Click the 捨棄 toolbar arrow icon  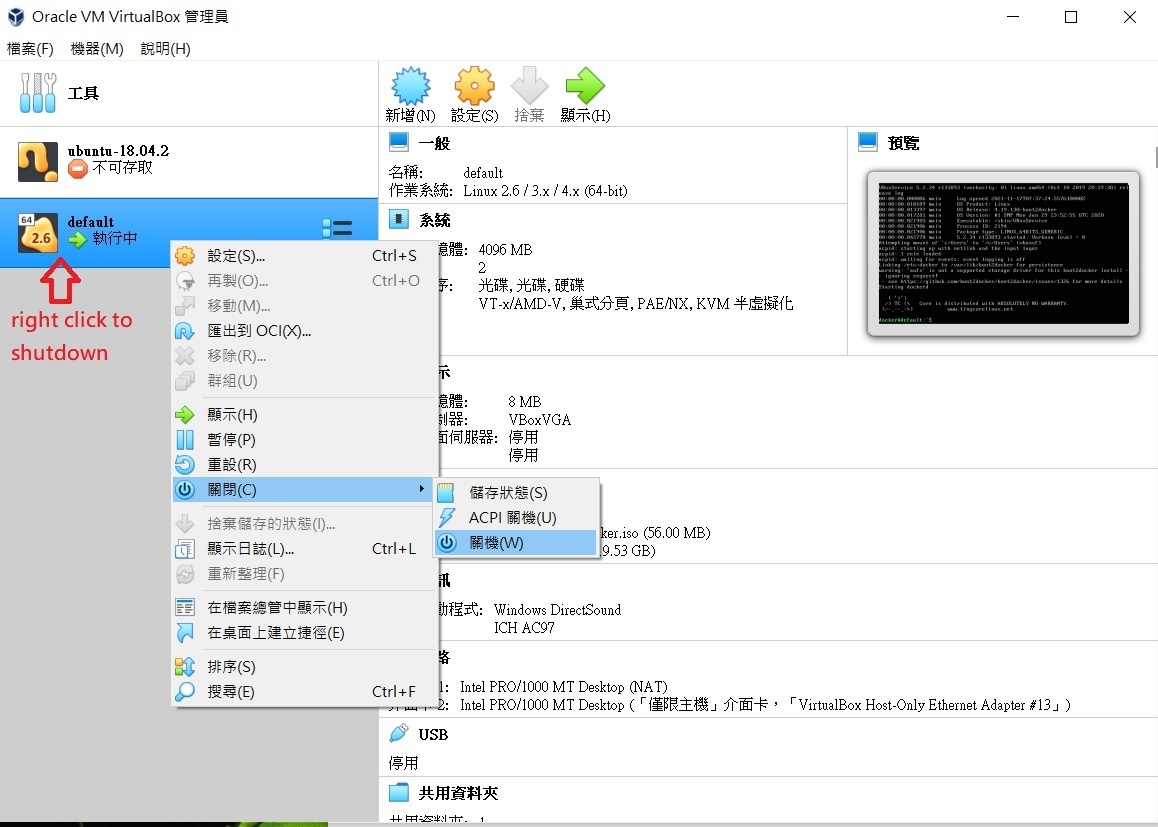530,86
